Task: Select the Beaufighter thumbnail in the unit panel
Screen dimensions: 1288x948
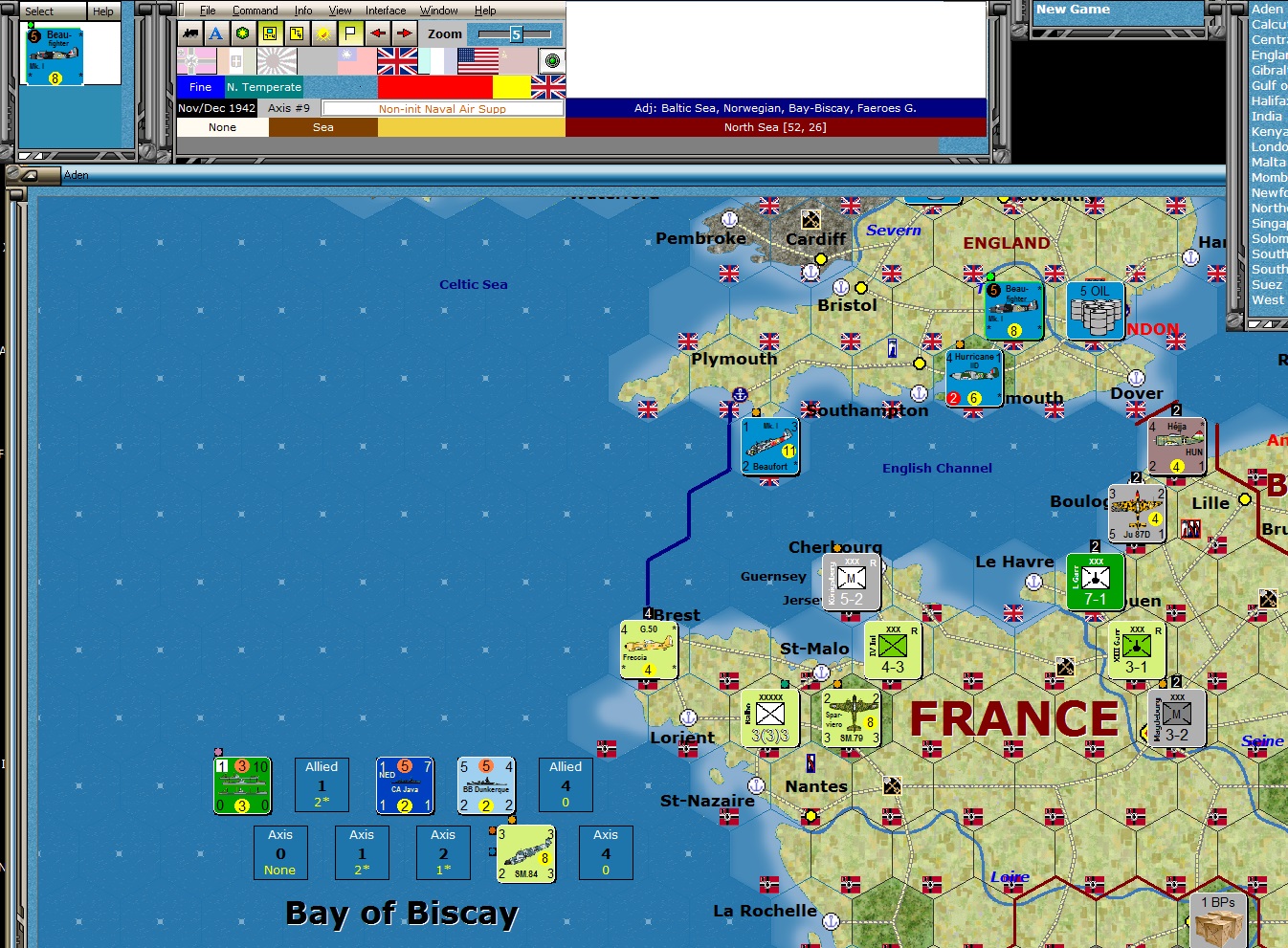Action: pos(55,56)
